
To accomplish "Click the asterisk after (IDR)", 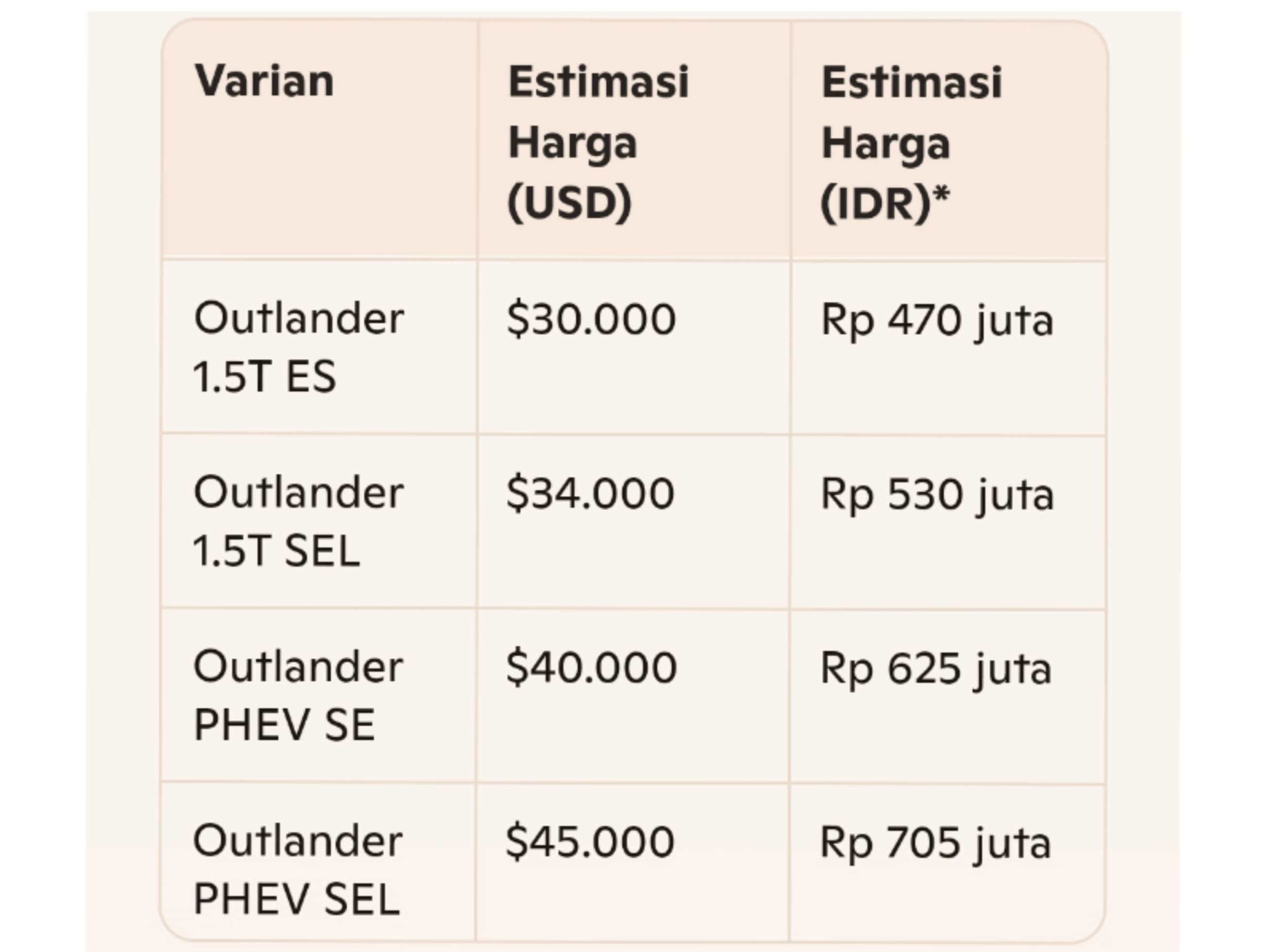I will point(941,197).
